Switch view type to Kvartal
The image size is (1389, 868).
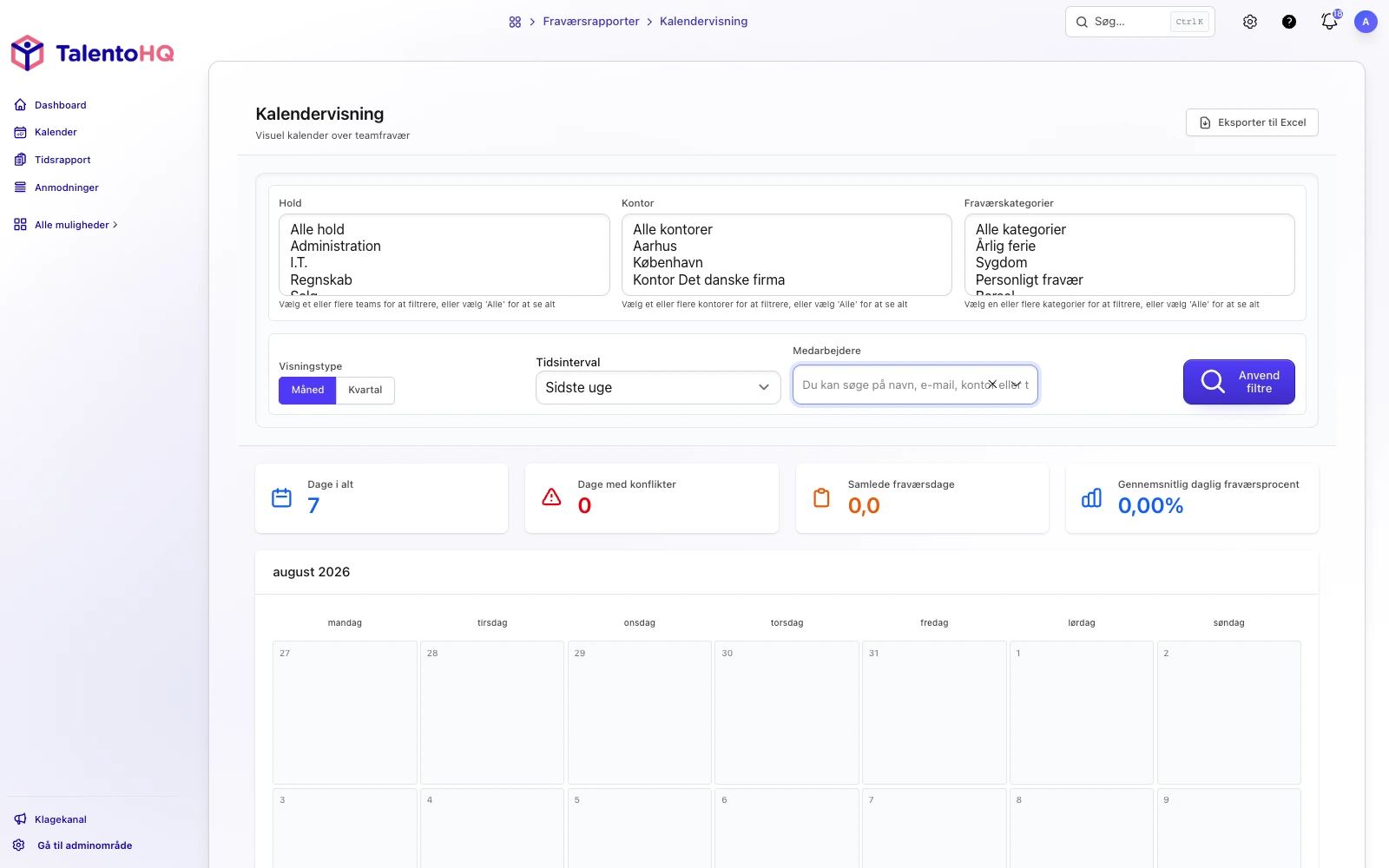pyautogui.click(x=365, y=391)
